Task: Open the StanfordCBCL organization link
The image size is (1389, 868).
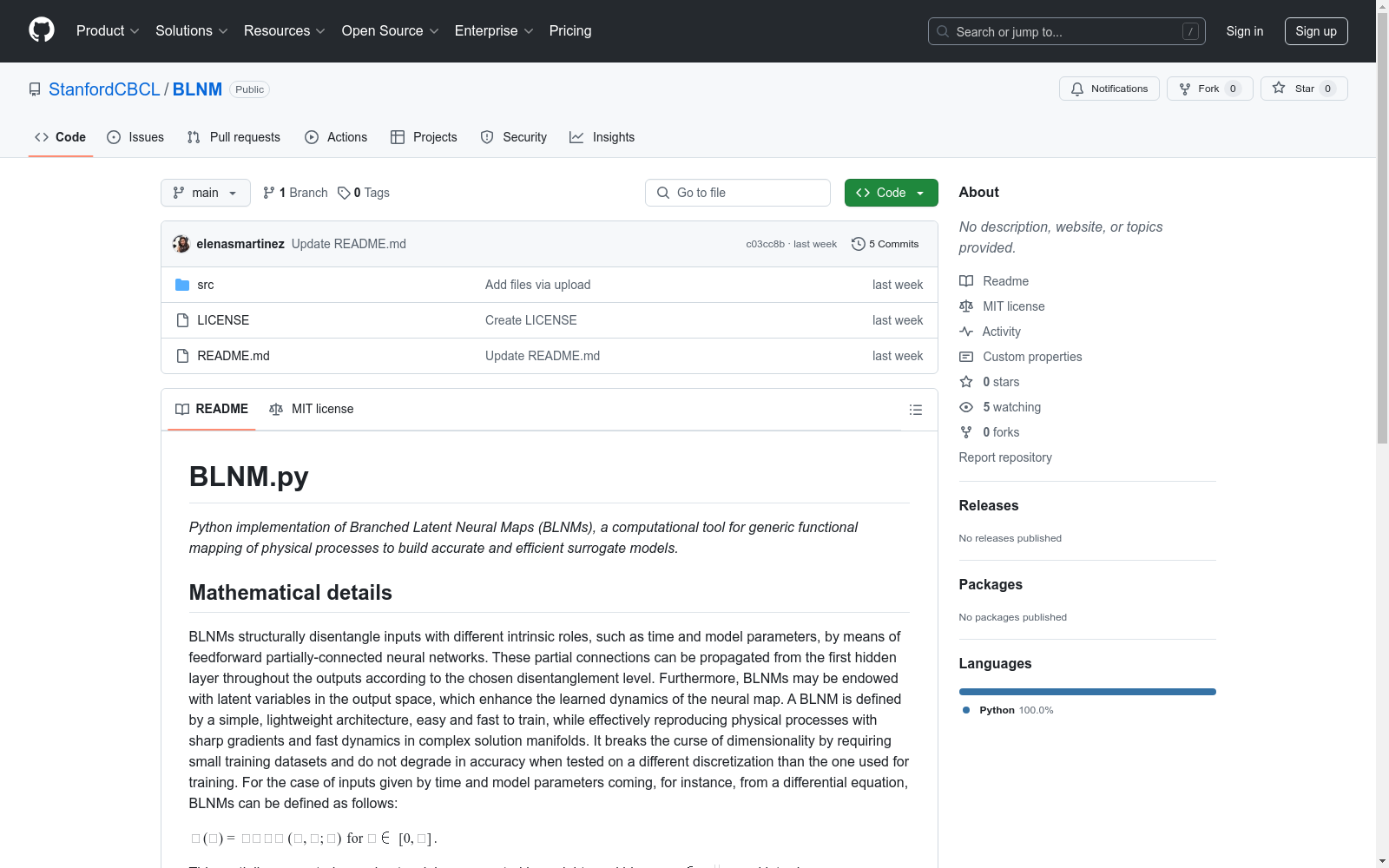Action: coord(104,89)
